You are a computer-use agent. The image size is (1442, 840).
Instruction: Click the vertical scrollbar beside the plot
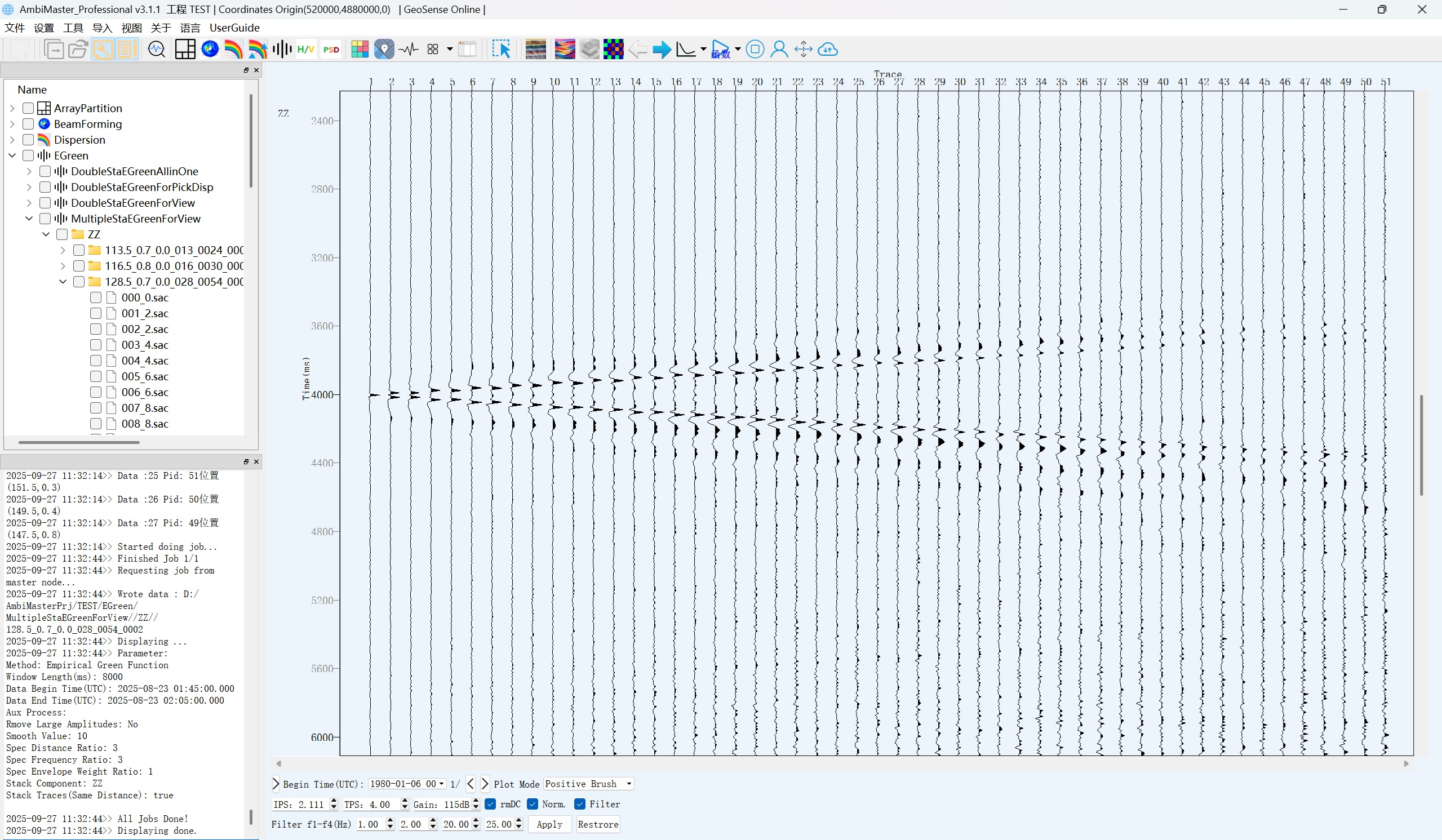tap(1421, 445)
